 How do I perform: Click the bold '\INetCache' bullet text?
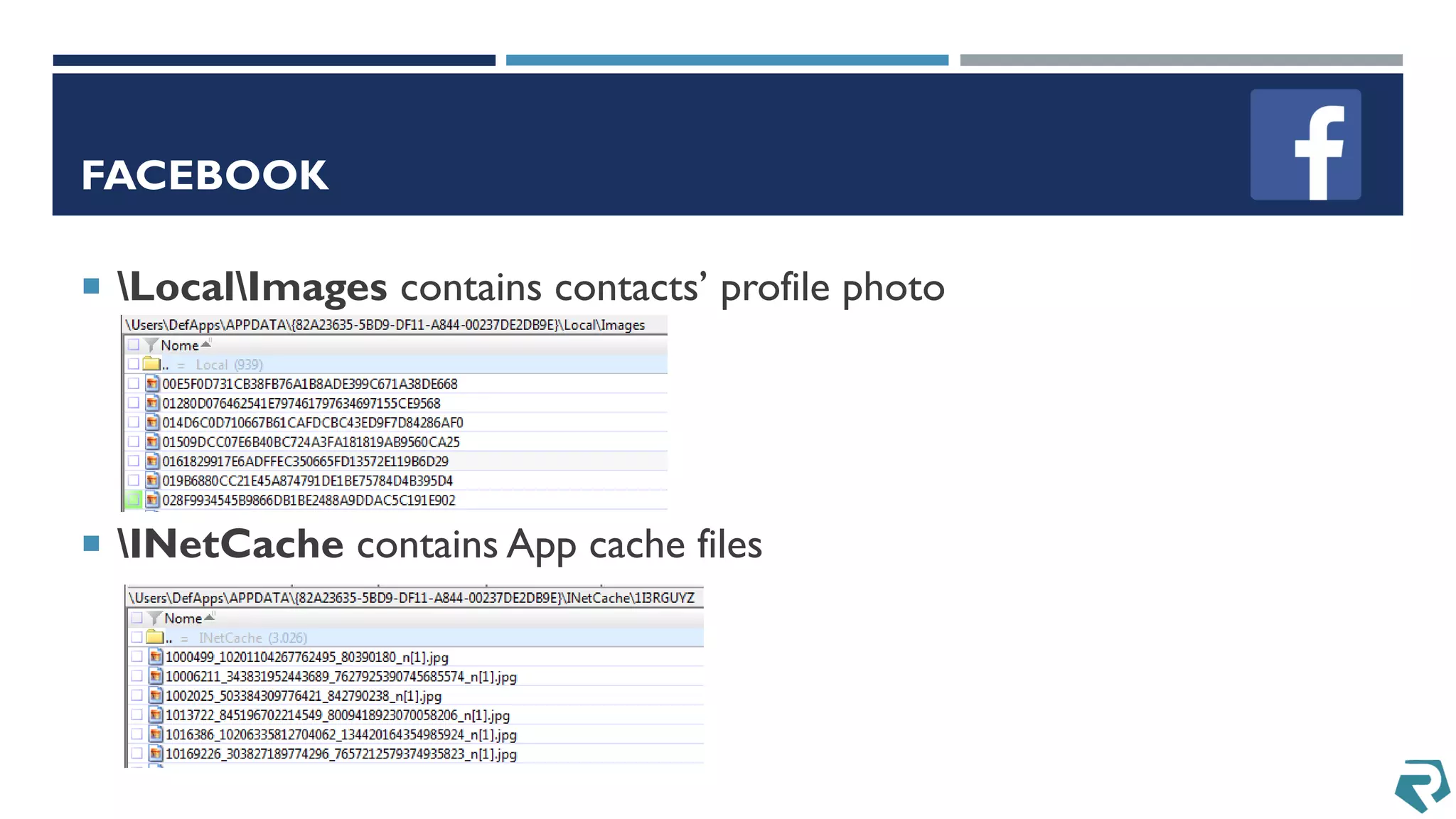pos(231,545)
